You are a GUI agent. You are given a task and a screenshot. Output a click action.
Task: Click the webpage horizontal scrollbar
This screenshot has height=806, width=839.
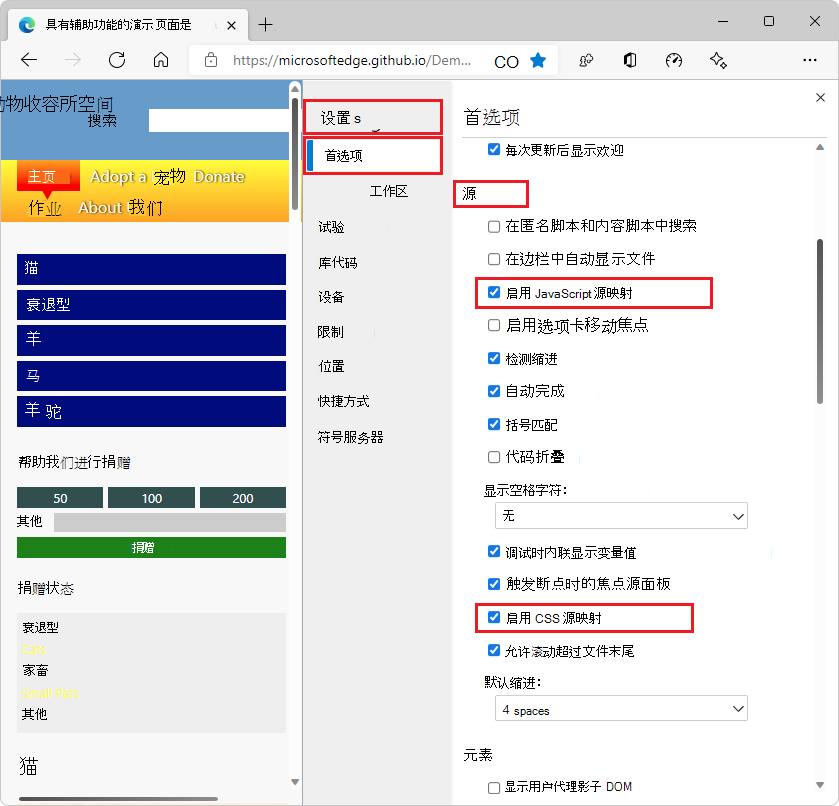pos(118,799)
